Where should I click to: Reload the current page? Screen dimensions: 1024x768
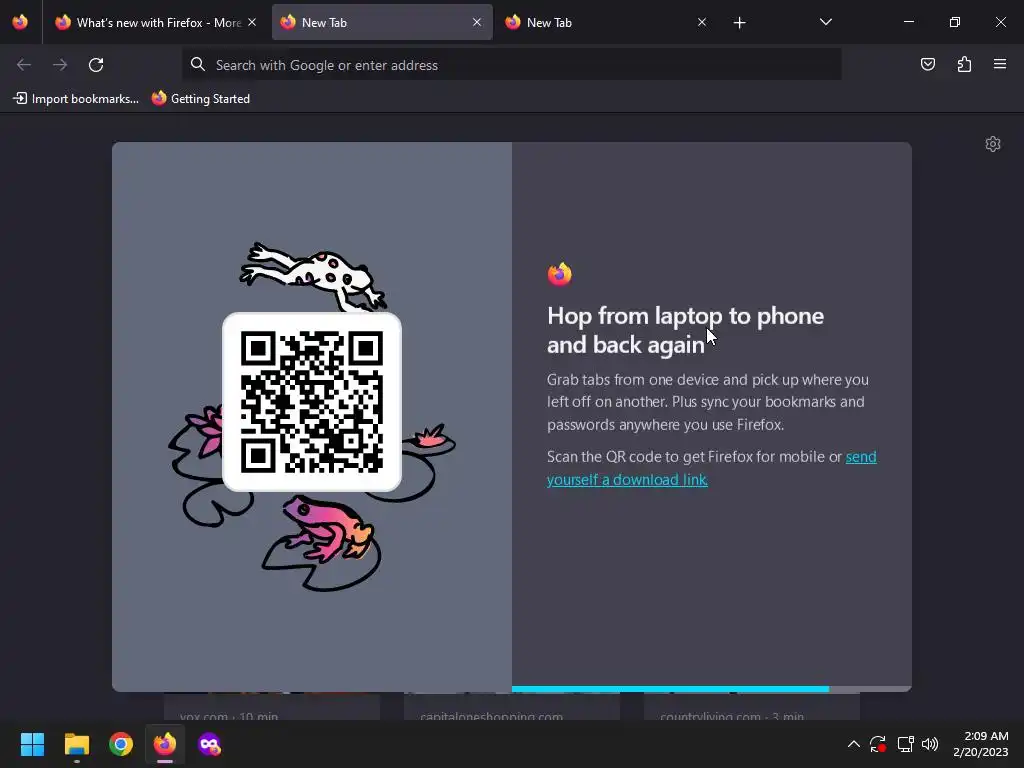[x=96, y=65]
